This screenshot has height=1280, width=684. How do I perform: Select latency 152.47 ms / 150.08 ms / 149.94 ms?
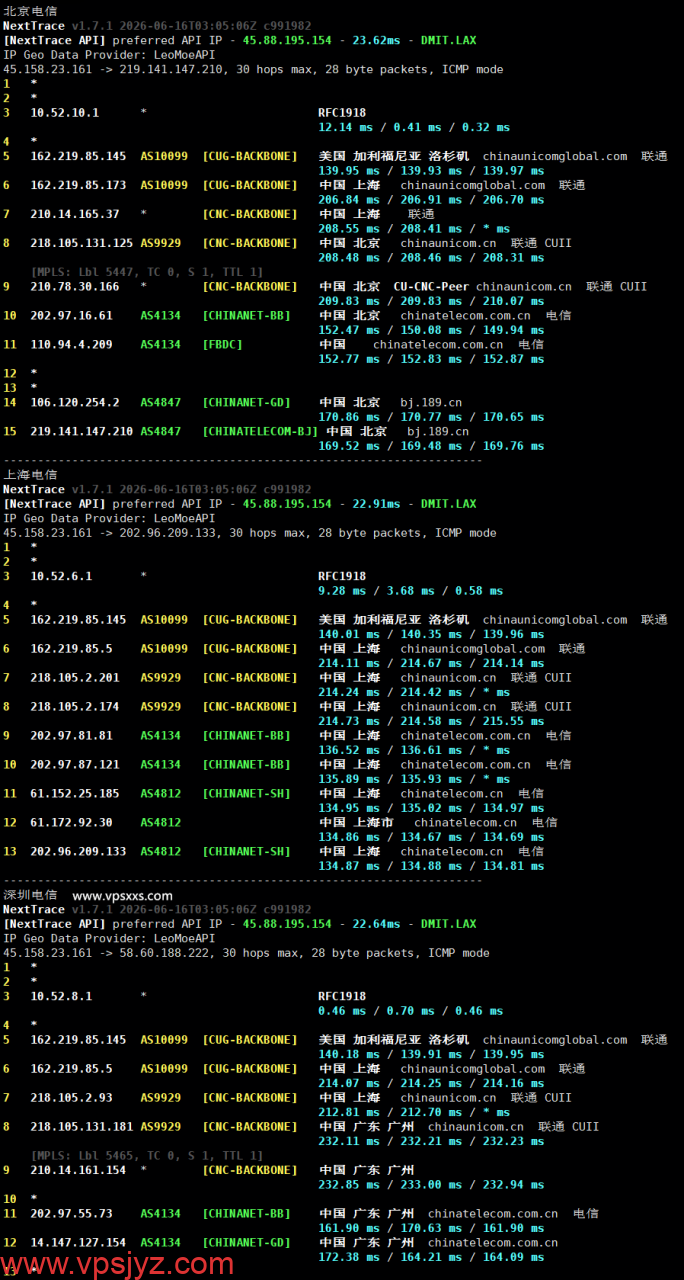coord(431,330)
